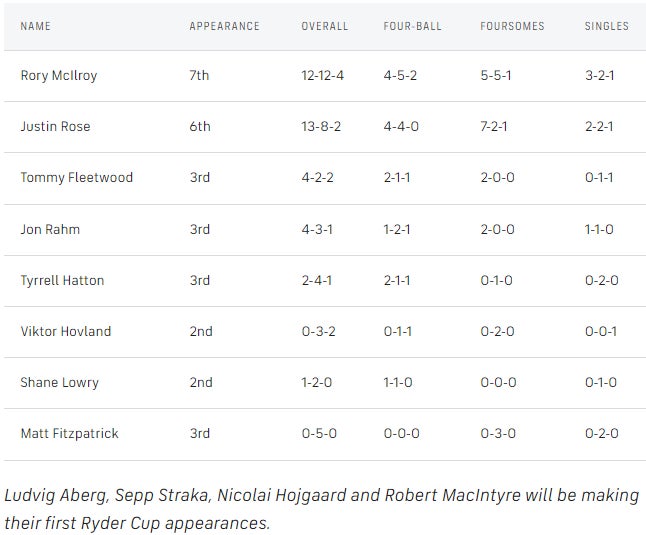Click the SINGLES column header
This screenshot has height=535, width=646.
607,26
